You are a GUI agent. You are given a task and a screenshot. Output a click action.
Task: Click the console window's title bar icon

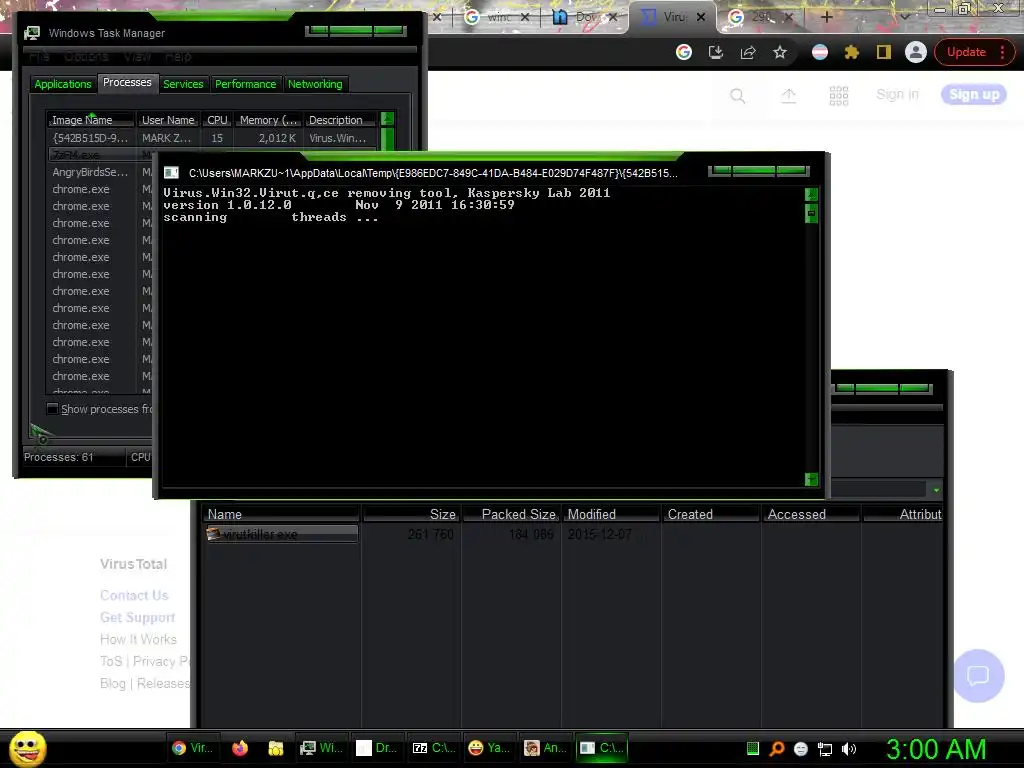[171, 172]
